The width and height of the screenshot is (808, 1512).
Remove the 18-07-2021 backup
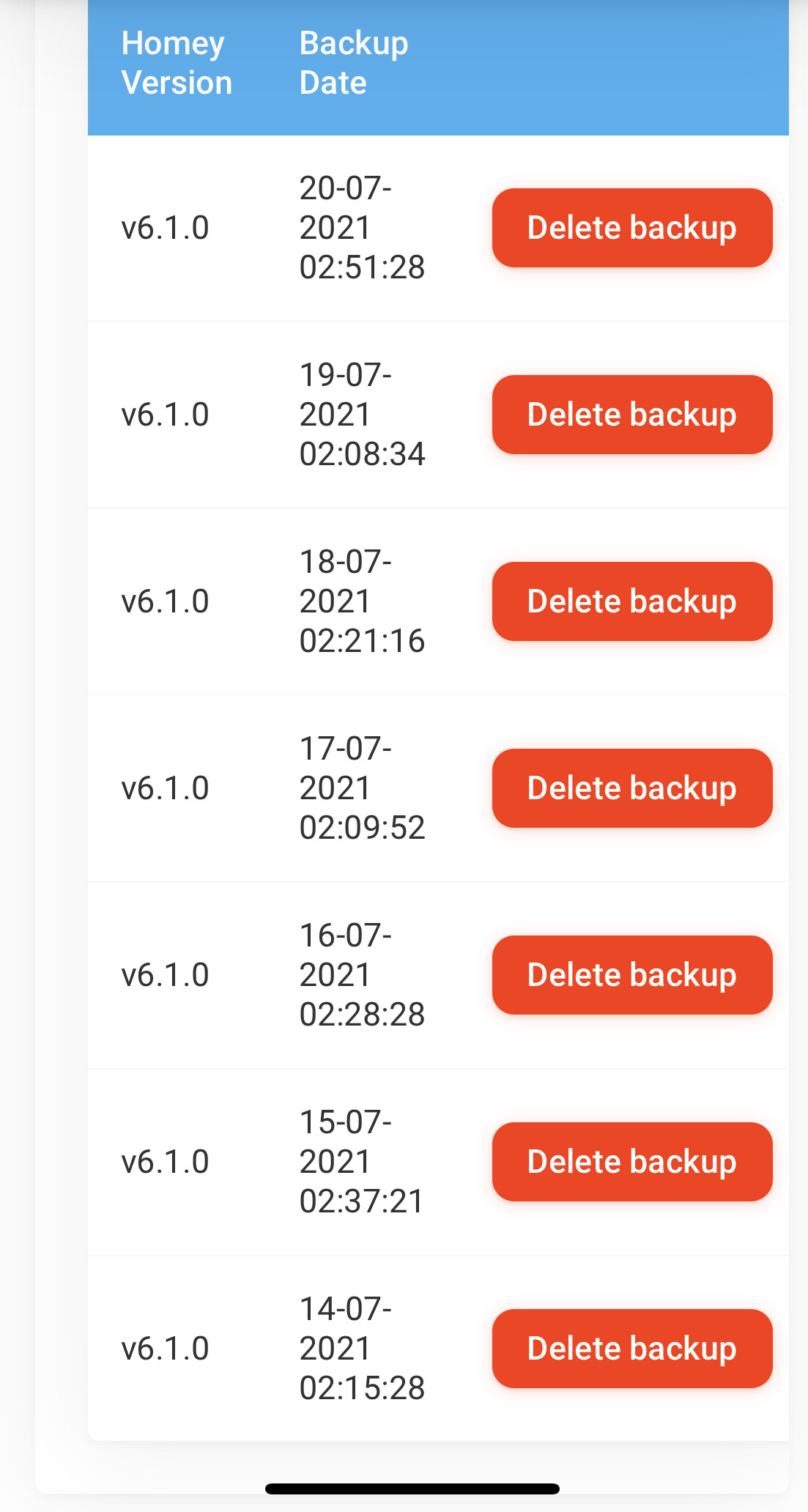631,601
